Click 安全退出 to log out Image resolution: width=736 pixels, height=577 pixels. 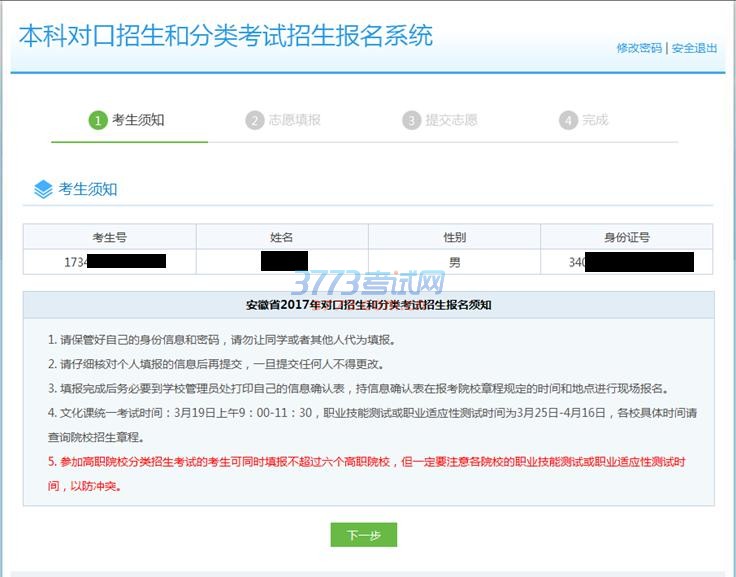pos(694,48)
